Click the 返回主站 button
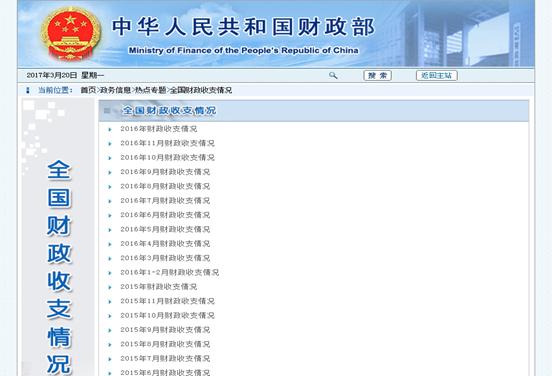 [437, 75]
